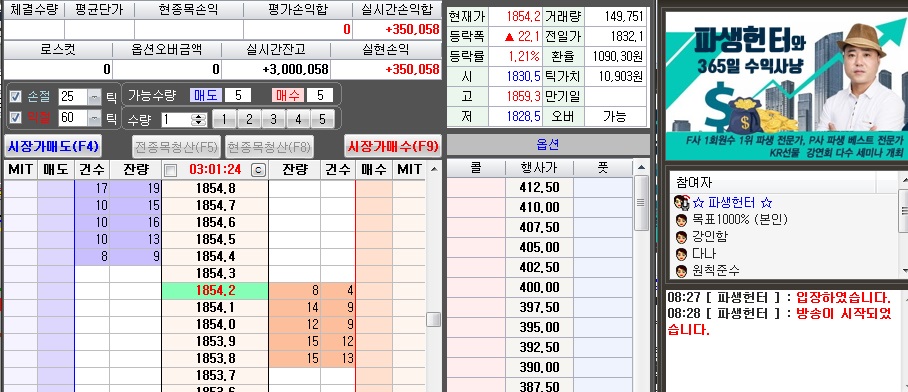908x392 pixels.
Task: Set quantity with preset button 4
Action: (x=298, y=119)
